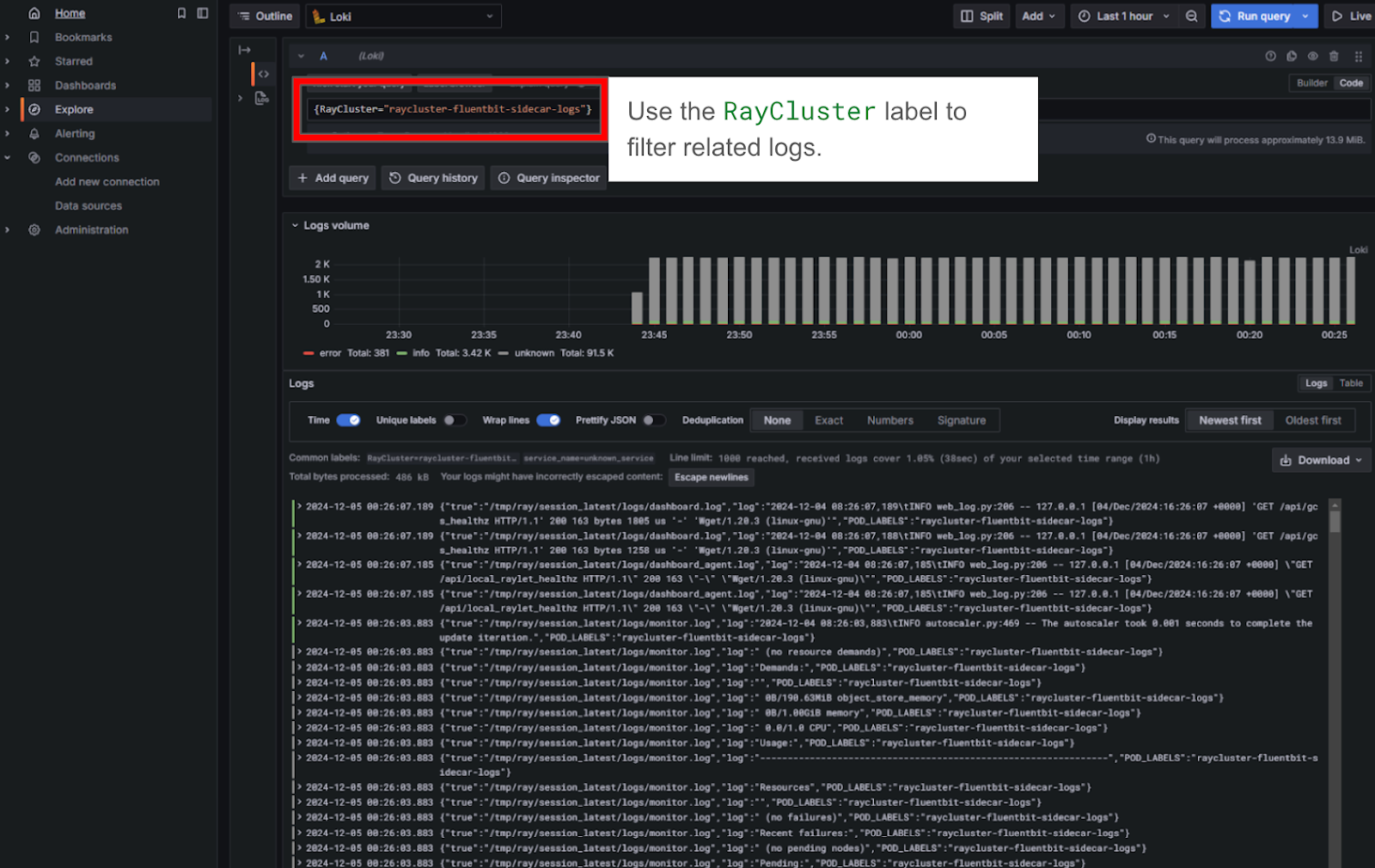Toggle the Unique labels switch

(455, 420)
